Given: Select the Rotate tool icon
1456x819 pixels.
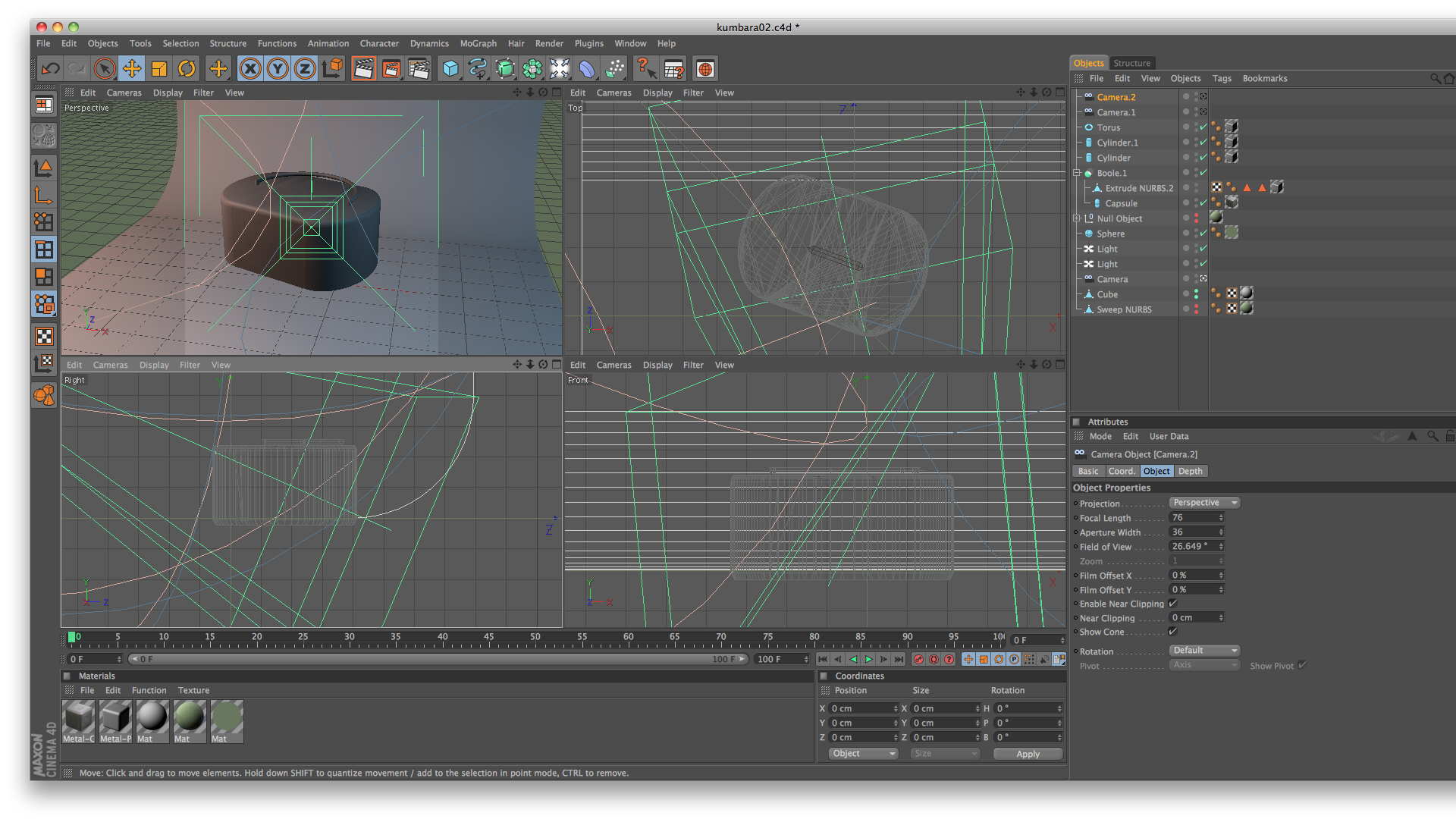Looking at the screenshot, I should pyautogui.click(x=187, y=69).
